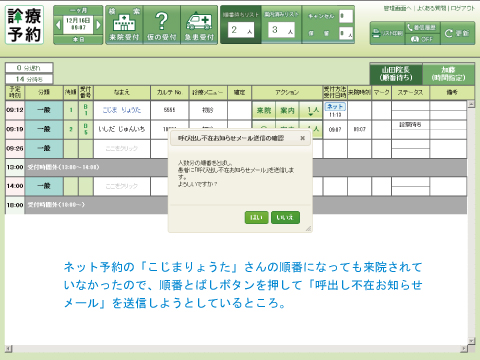Close the 呼び出し不在お知らせメール dialog
480x360 pixels.
pyautogui.click(x=302, y=138)
